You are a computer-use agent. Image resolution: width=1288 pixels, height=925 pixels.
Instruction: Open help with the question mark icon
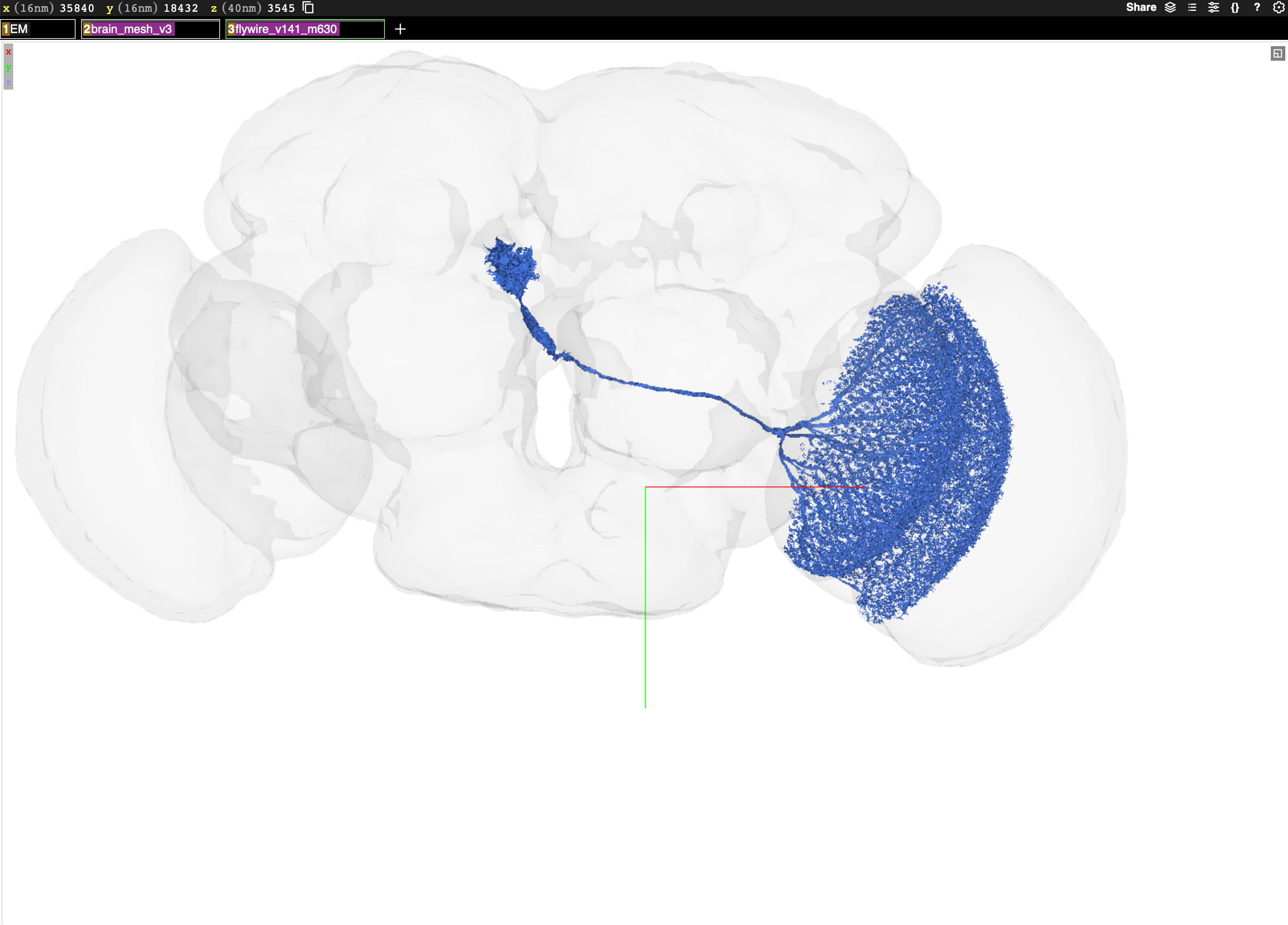point(1257,7)
